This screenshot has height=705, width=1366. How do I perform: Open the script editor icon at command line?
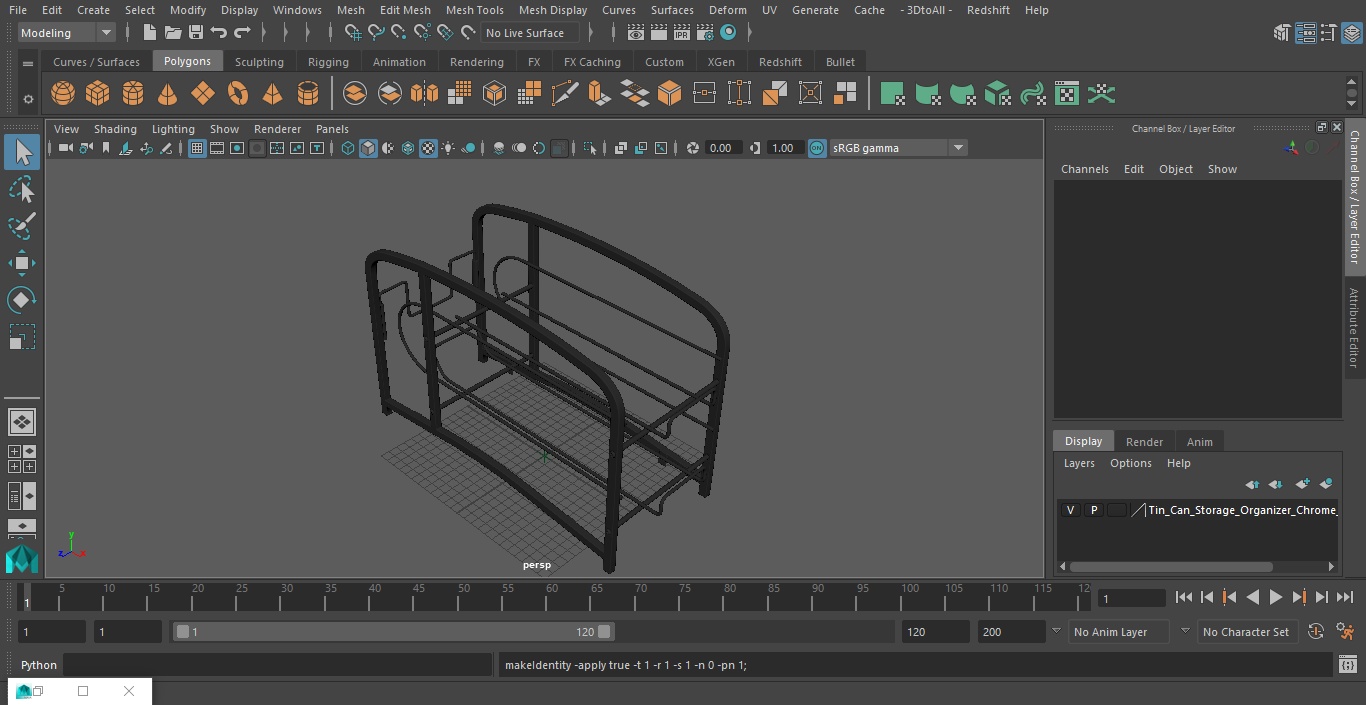pos(1347,665)
